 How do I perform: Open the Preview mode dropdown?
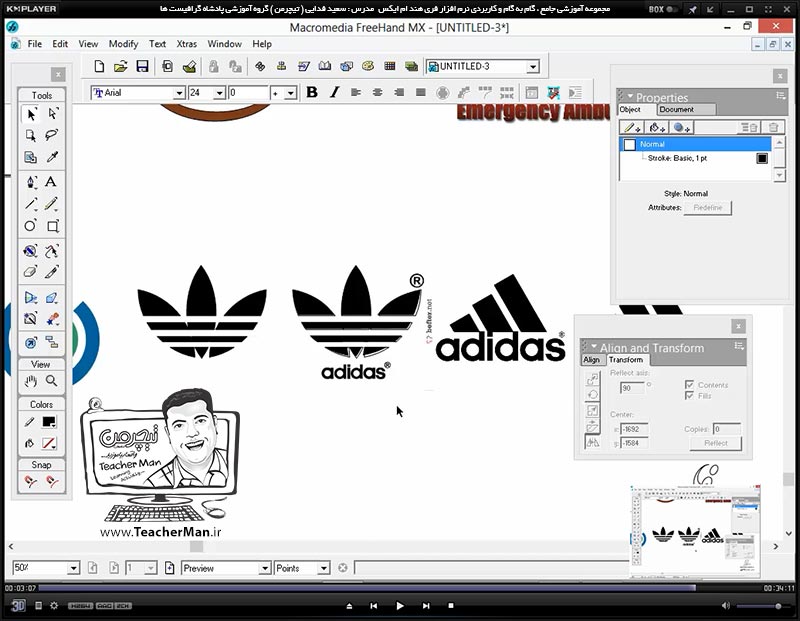tap(264, 568)
